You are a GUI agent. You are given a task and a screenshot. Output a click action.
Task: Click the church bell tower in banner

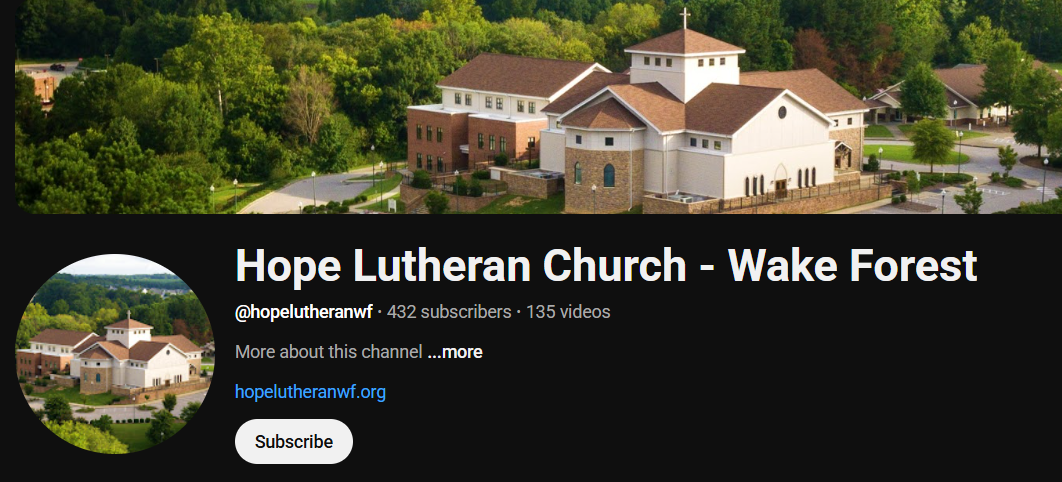tap(684, 66)
